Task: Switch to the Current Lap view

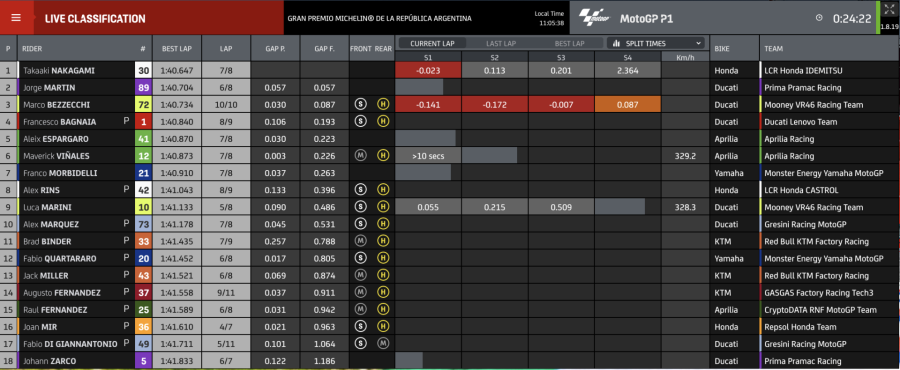Action: coord(432,43)
